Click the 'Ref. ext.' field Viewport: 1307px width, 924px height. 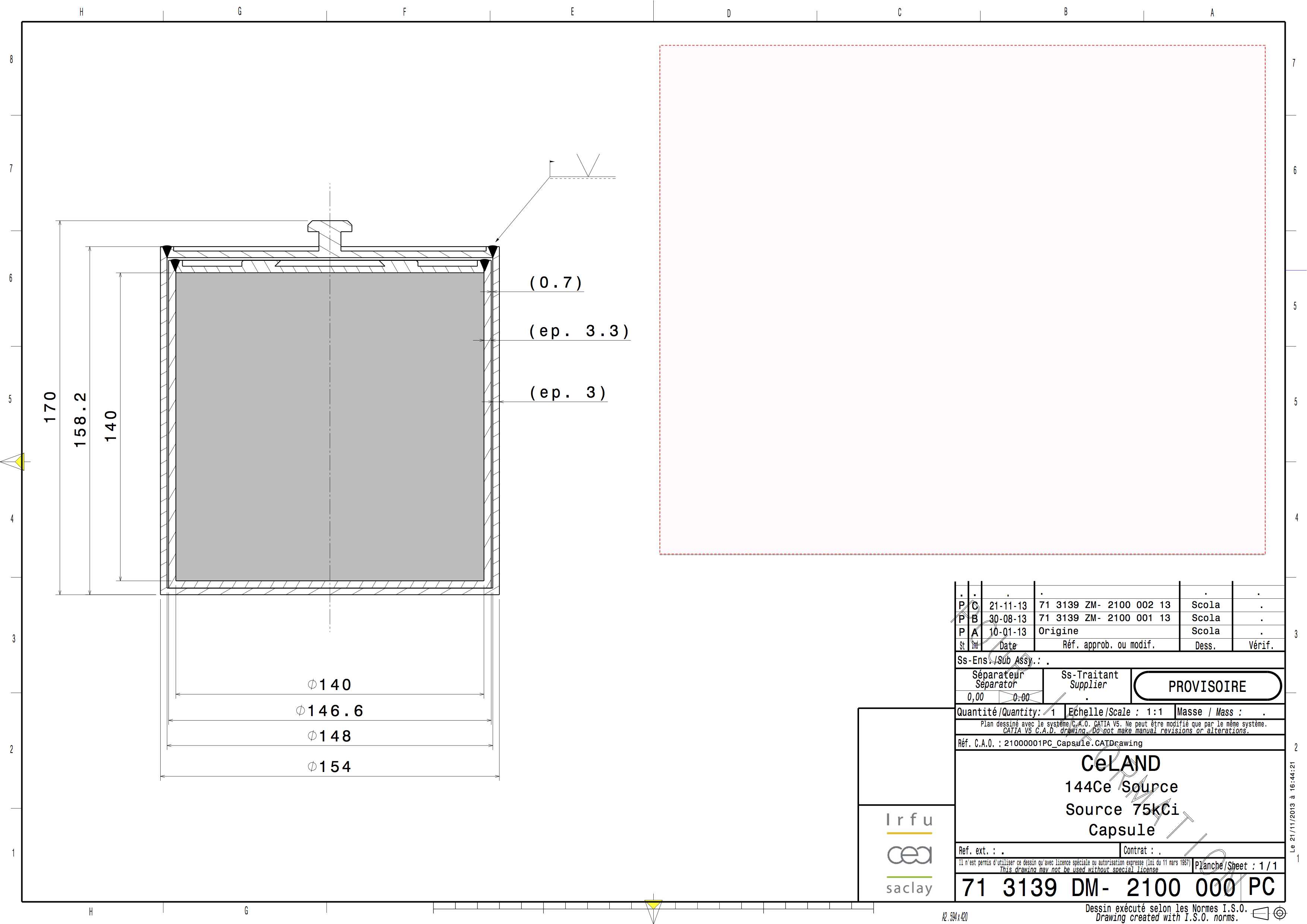(x=1038, y=851)
